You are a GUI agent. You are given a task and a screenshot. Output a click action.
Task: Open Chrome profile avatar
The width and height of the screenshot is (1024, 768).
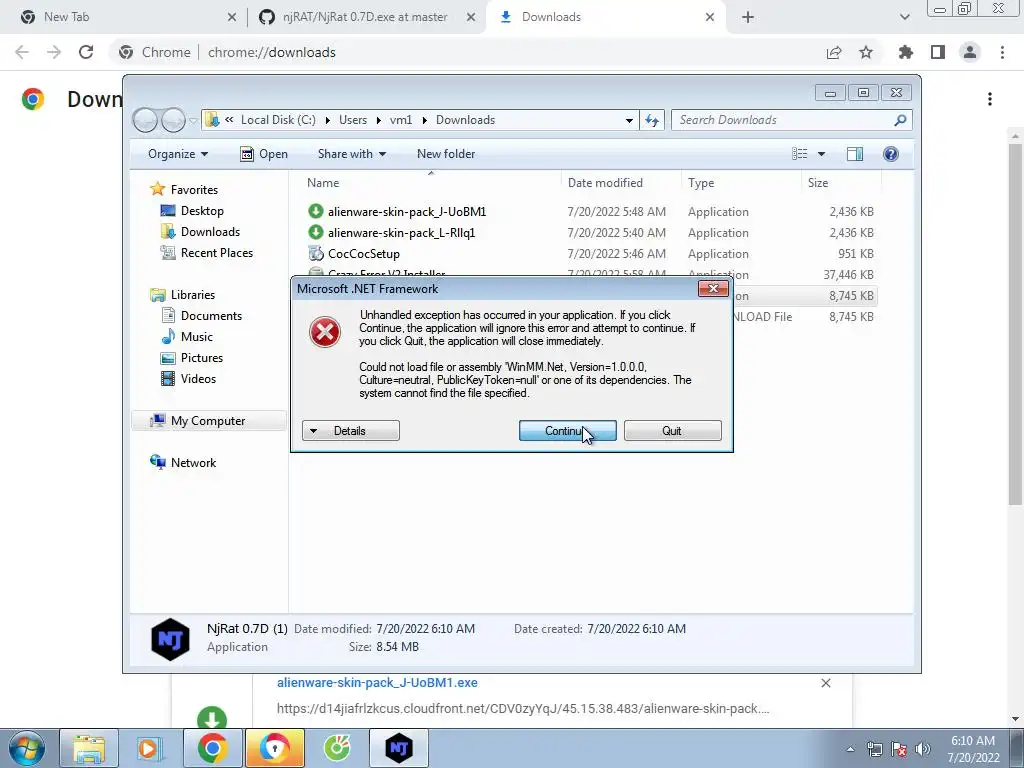click(x=970, y=52)
